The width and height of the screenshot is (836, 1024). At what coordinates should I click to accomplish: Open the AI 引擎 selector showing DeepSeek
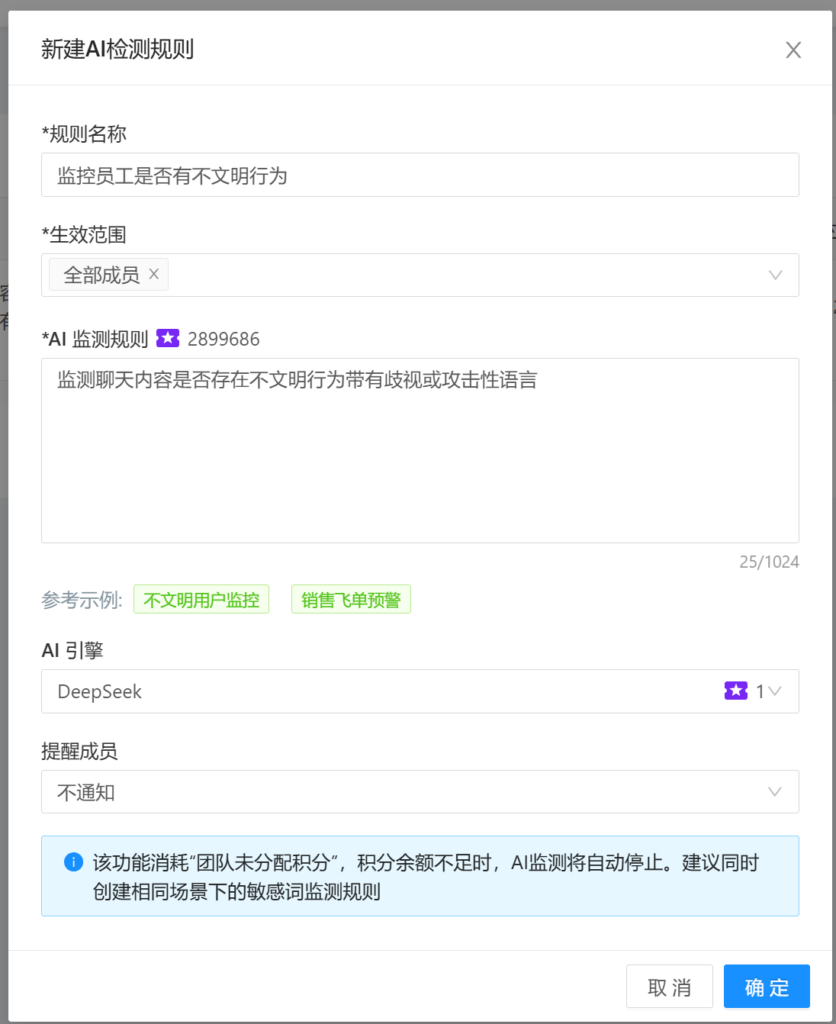[x=420, y=691]
